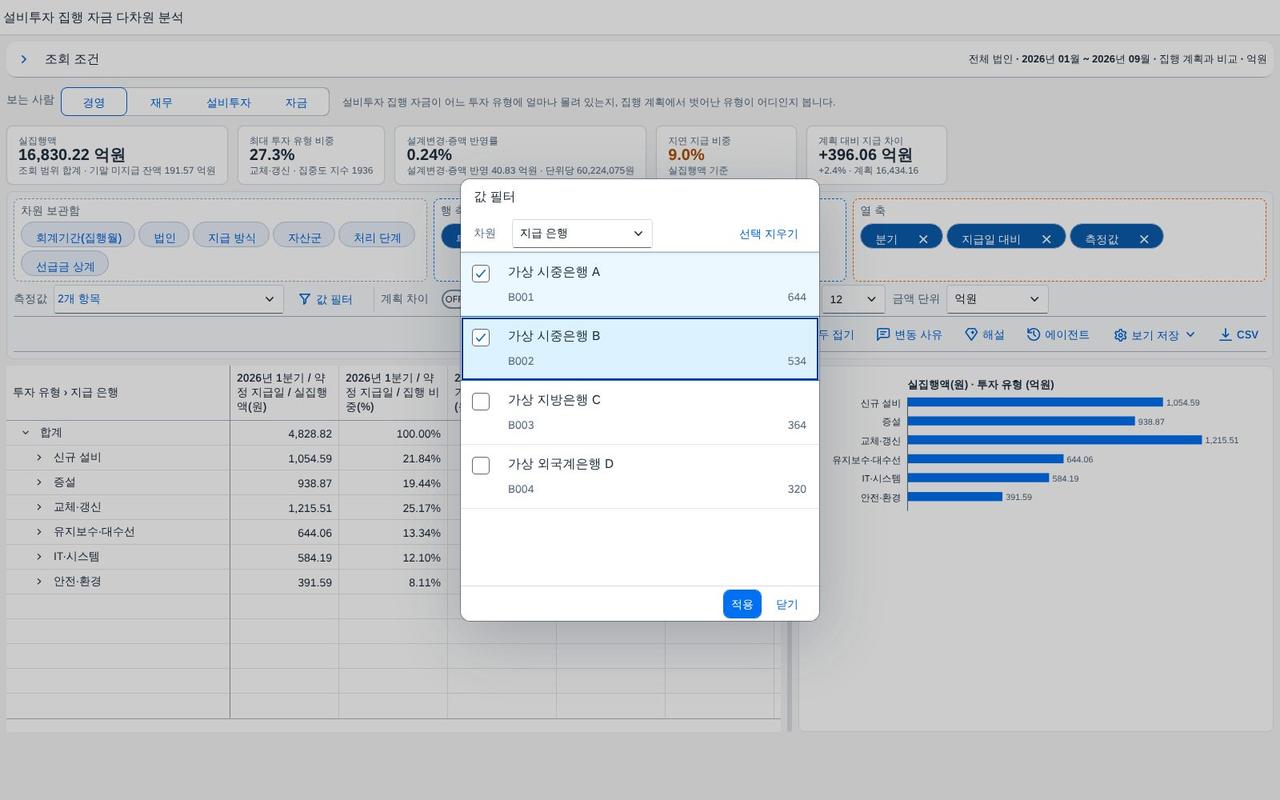Select the 법인 dimension chip

[164, 237]
